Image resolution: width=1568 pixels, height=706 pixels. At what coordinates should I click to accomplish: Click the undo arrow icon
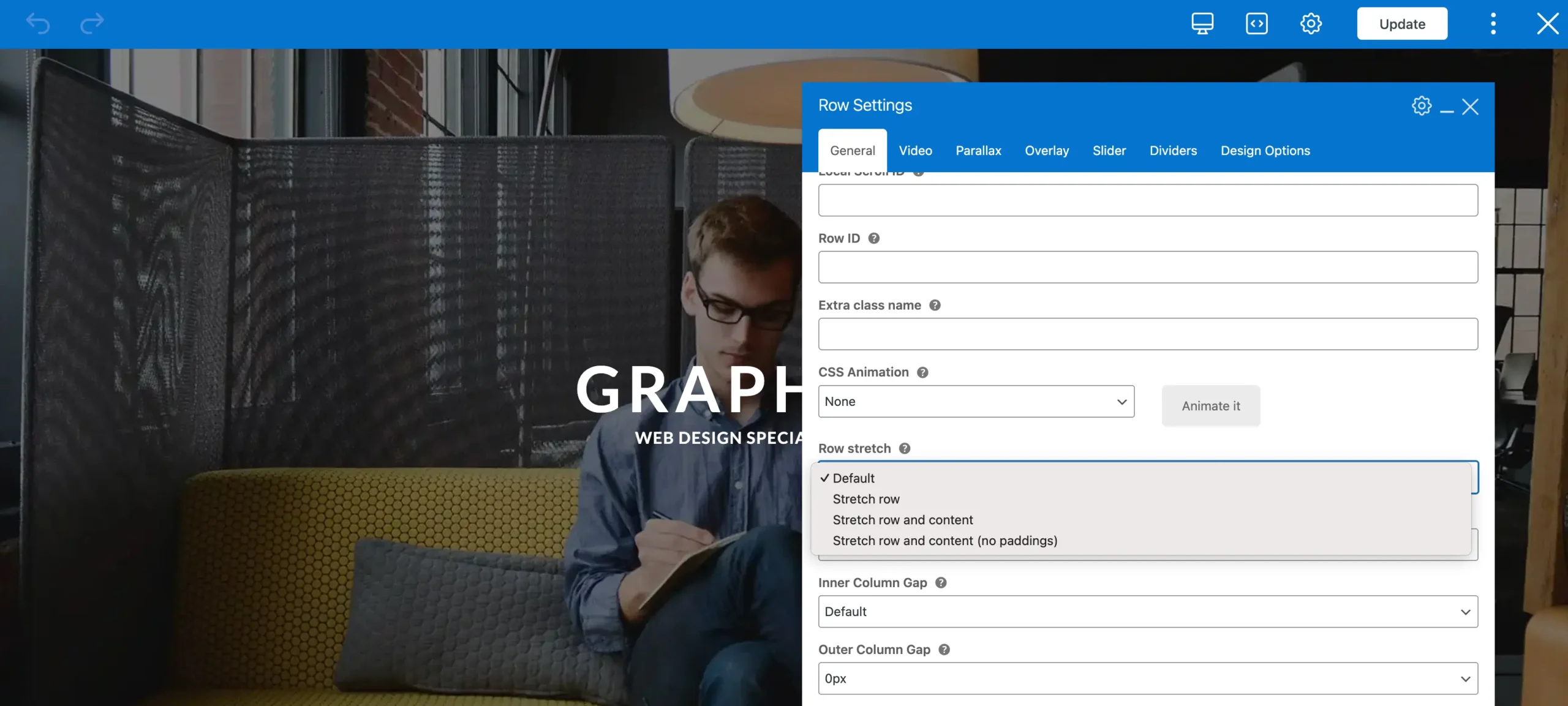click(x=38, y=24)
